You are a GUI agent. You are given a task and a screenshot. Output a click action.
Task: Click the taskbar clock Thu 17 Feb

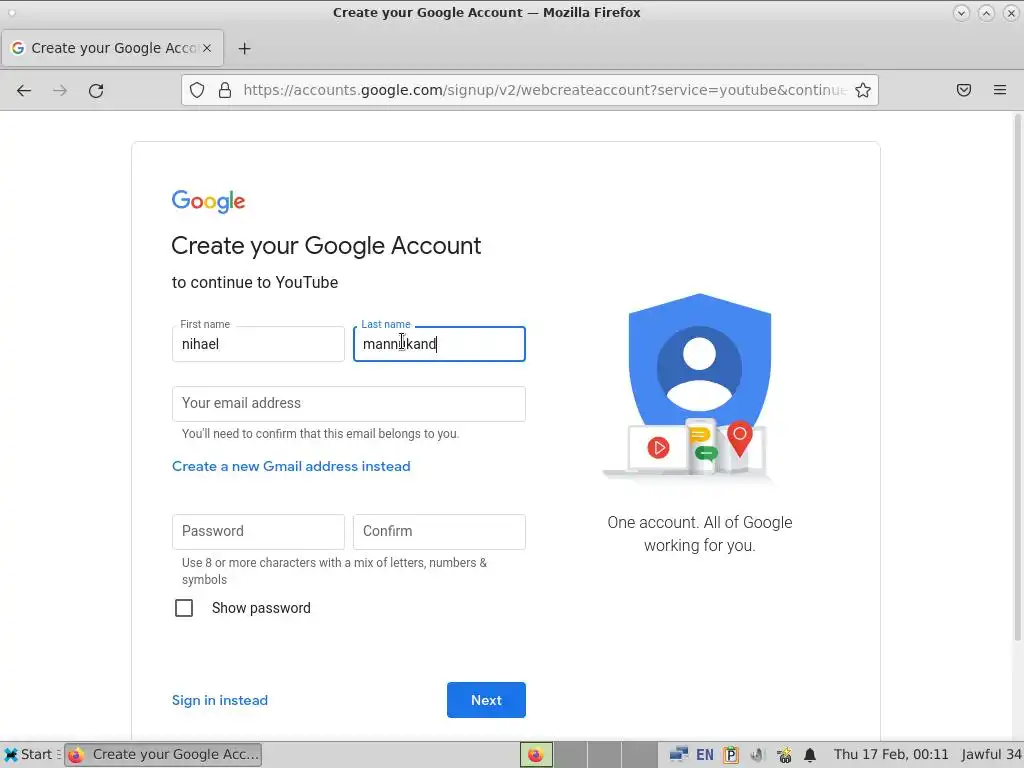click(x=891, y=755)
